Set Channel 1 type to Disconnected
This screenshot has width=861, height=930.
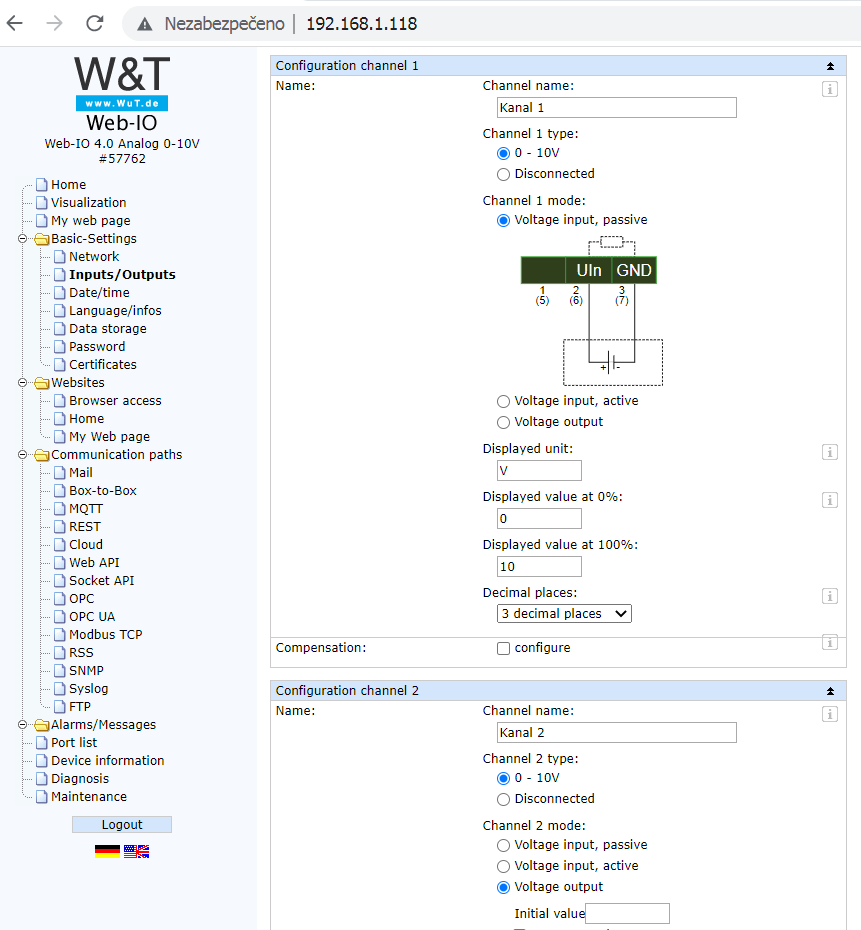[x=503, y=174]
